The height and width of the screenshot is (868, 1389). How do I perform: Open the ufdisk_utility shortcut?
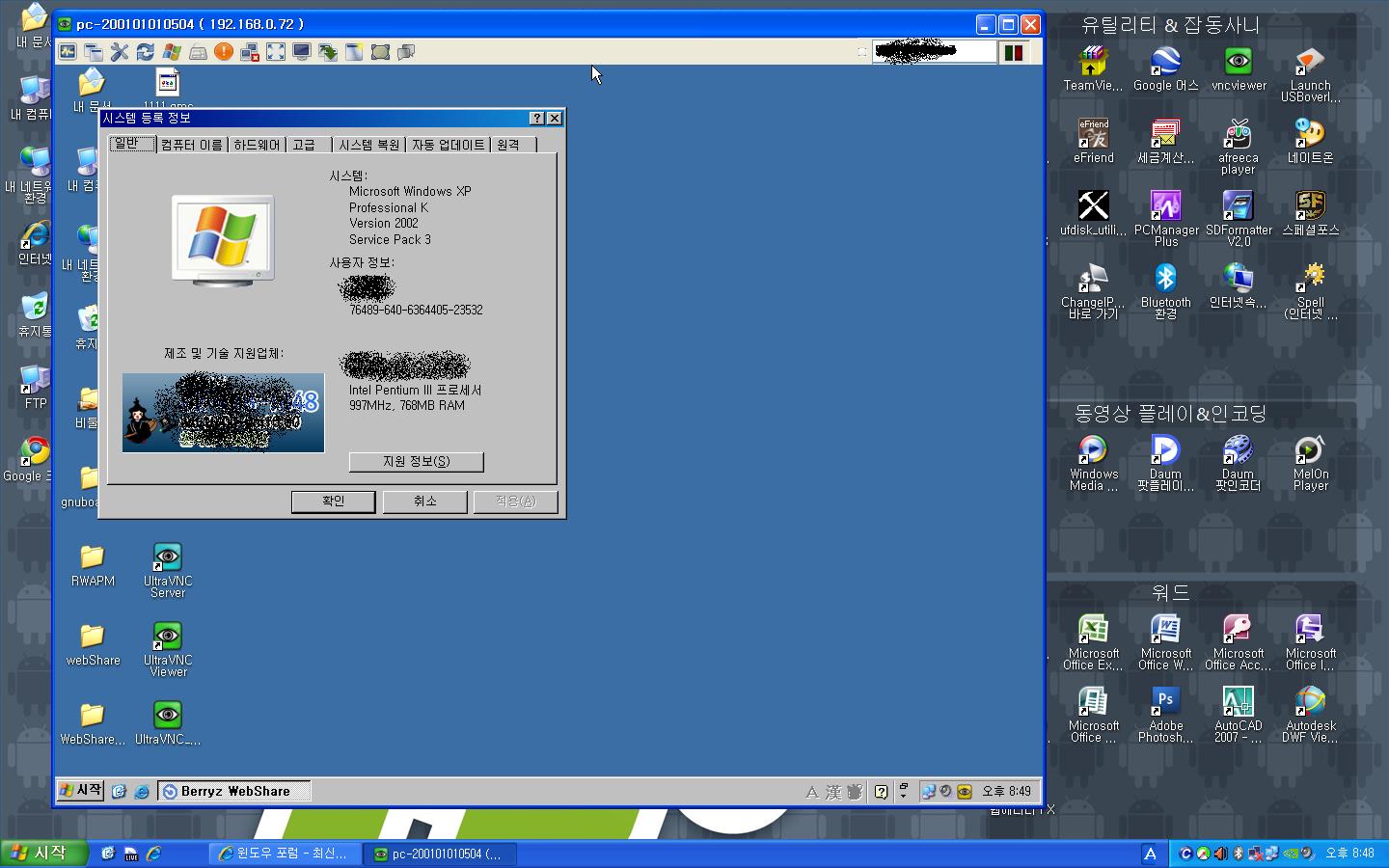[x=1093, y=213]
